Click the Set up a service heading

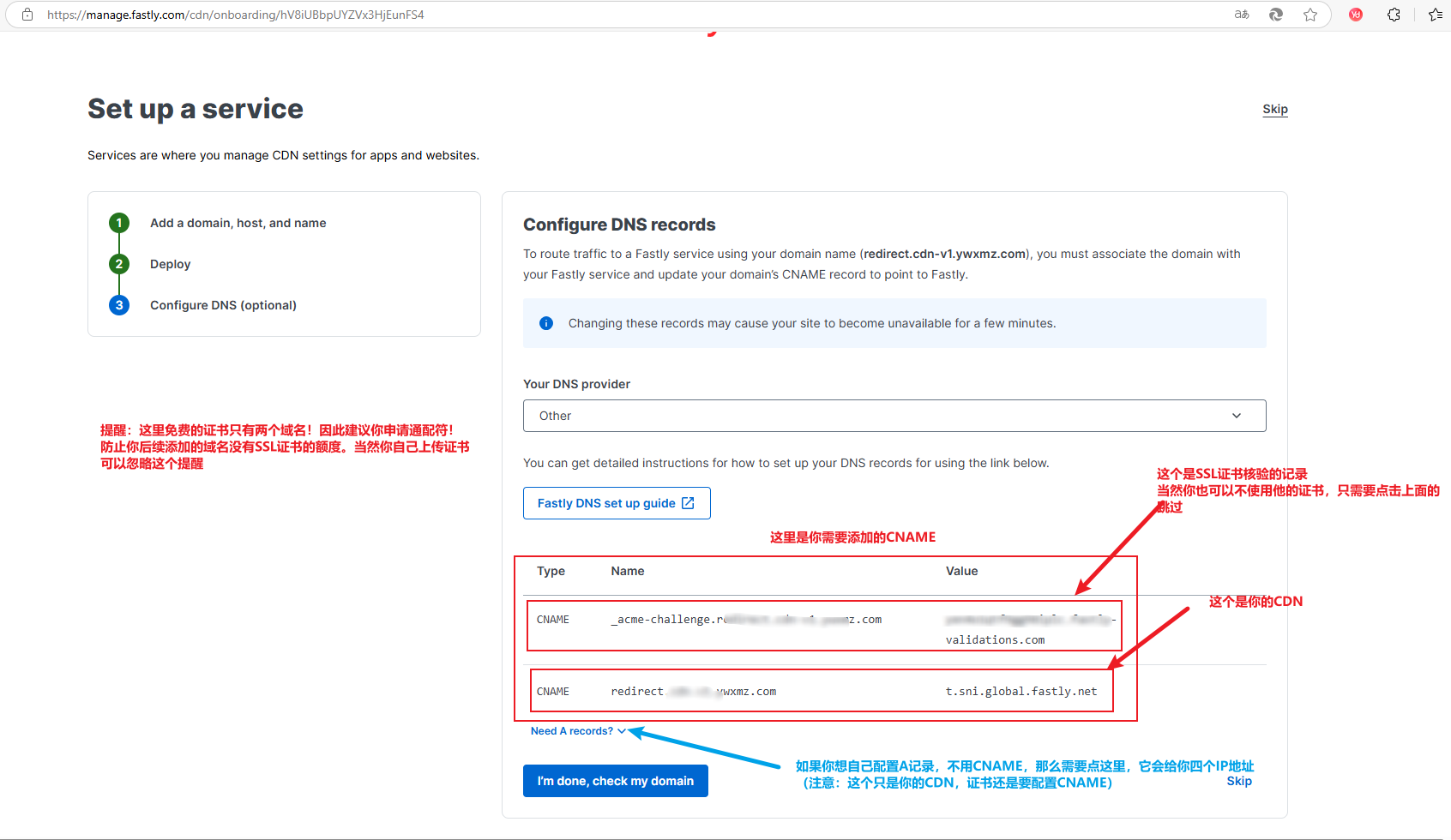point(196,109)
